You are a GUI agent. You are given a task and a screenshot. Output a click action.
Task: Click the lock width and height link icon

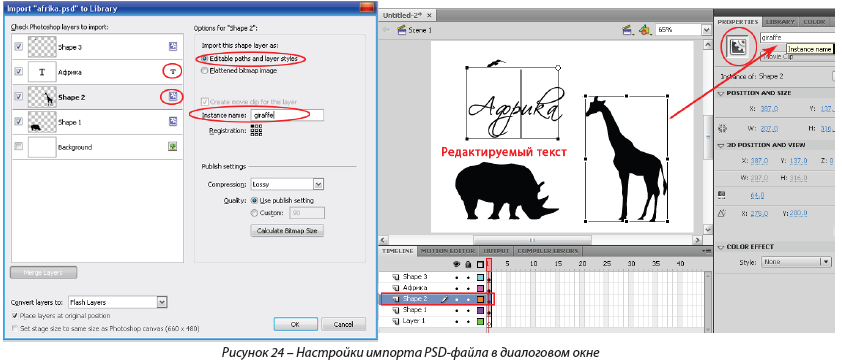coord(722,129)
